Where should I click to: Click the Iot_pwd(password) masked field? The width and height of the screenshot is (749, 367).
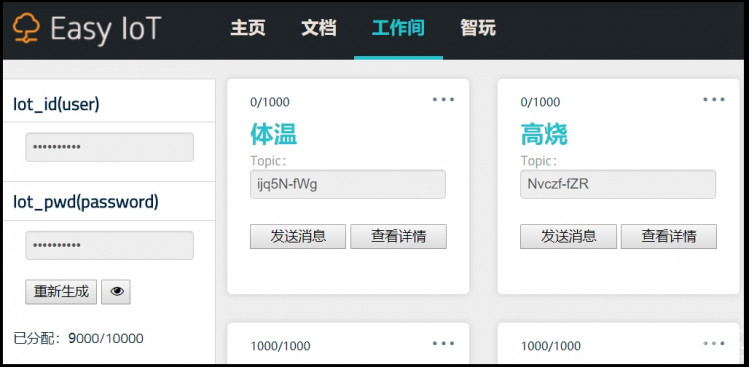(109, 246)
